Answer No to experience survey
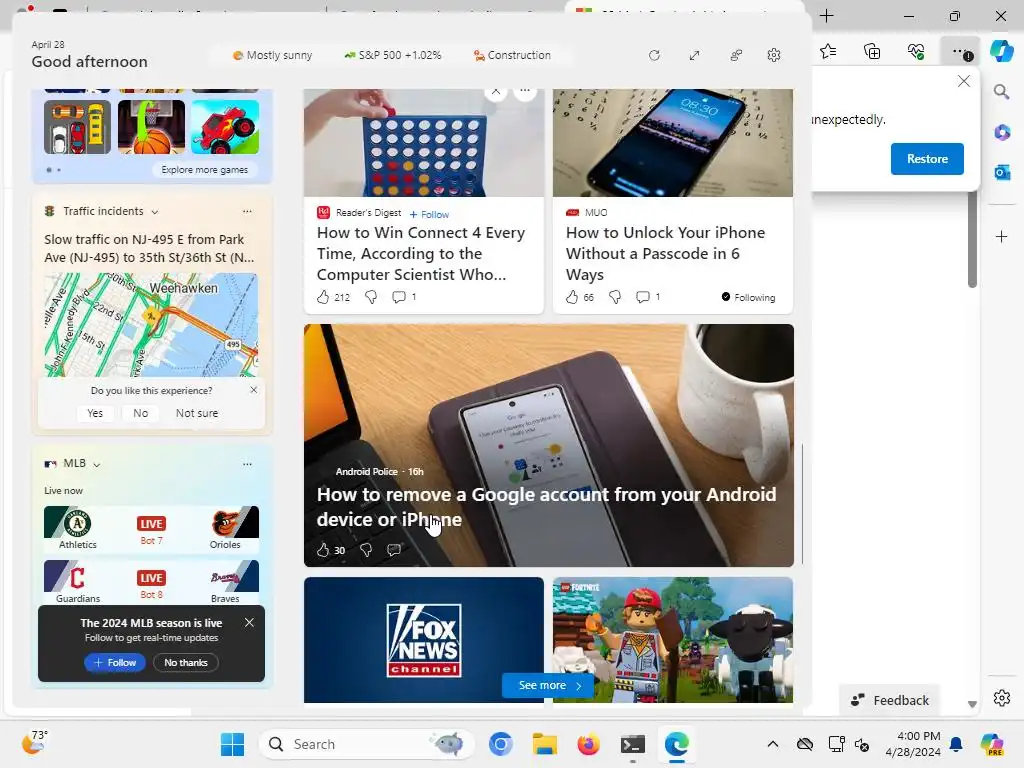Screen dimensions: 1024x768 (x=140, y=413)
